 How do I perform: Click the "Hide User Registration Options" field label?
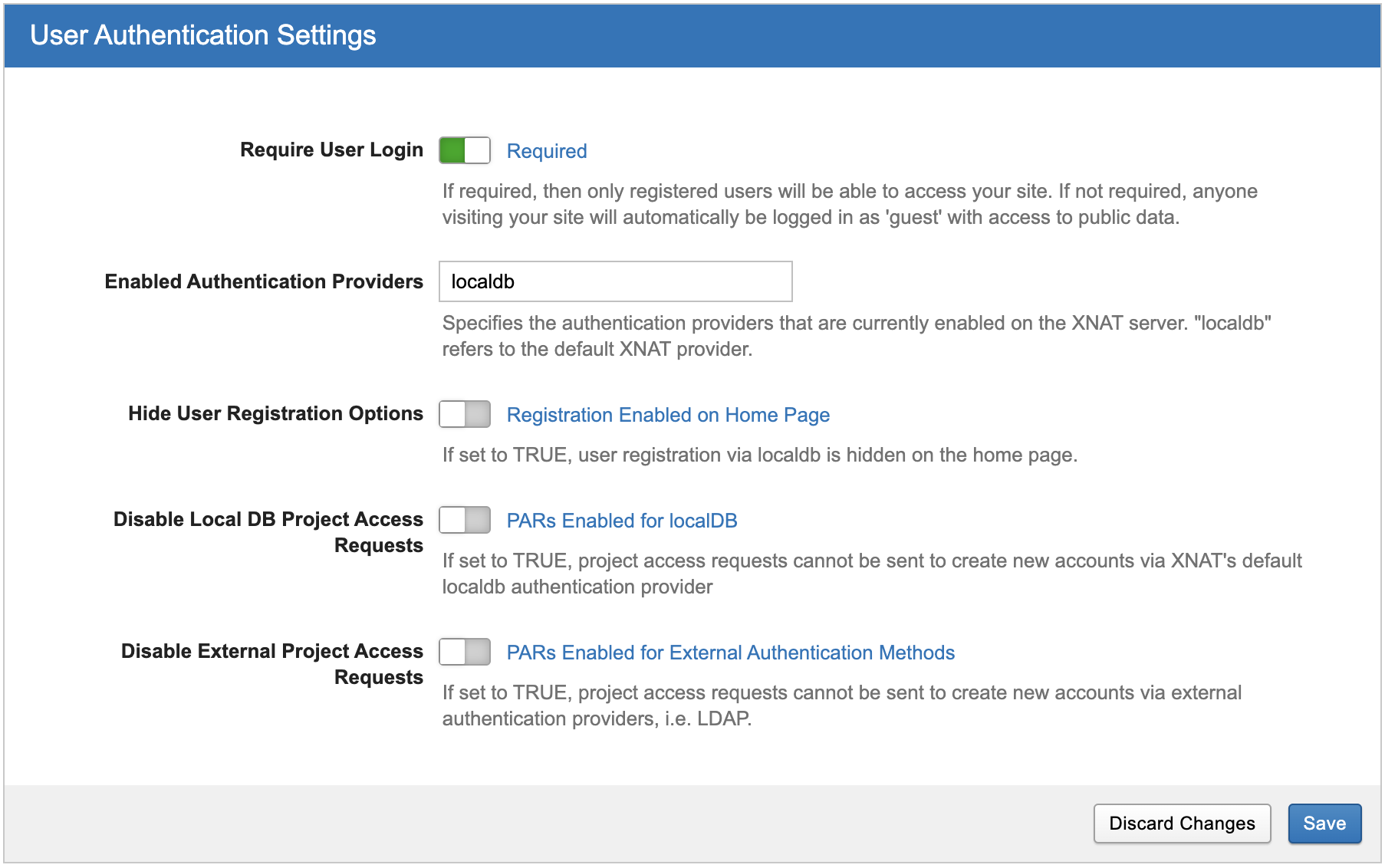click(x=275, y=413)
